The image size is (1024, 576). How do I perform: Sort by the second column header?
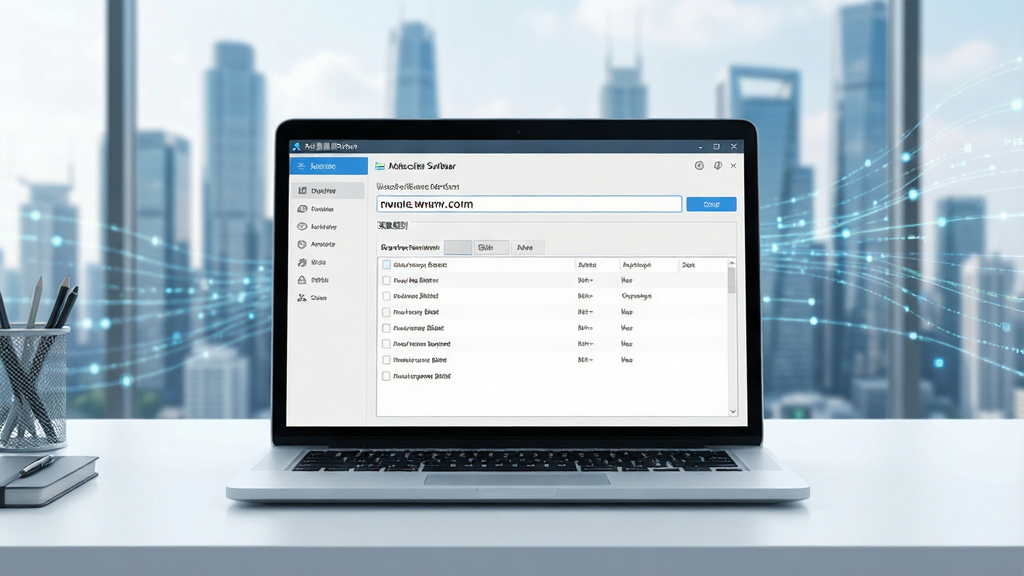click(587, 265)
